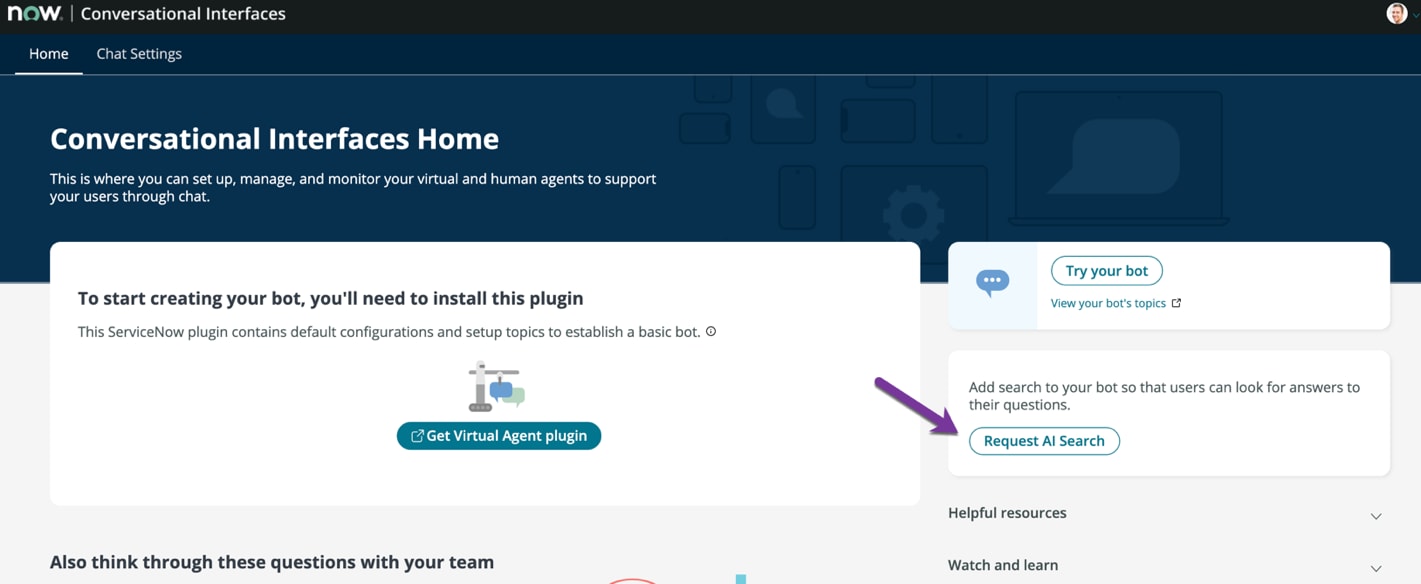
Task: Click the Virtual Agent robot illustration icon
Action: pyautogui.click(x=497, y=386)
